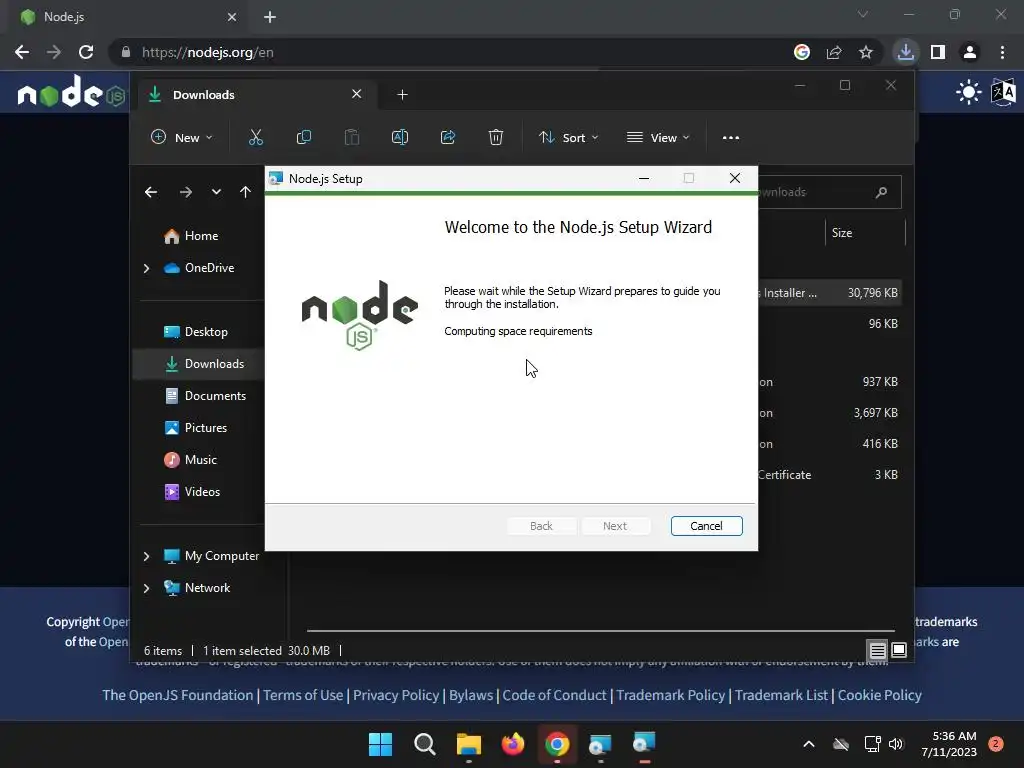Open the Terms of Use link
This screenshot has height=768, width=1024.
click(x=303, y=695)
